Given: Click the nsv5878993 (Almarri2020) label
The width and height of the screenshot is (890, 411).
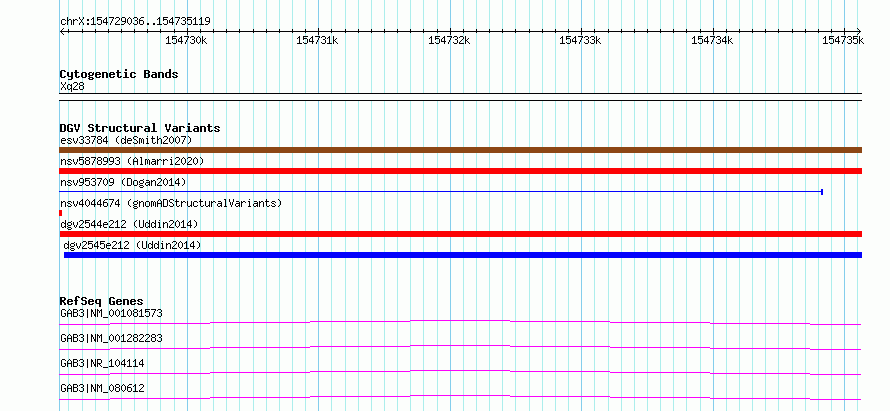Looking at the screenshot, I should pyautogui.click(x=132, y=161).
